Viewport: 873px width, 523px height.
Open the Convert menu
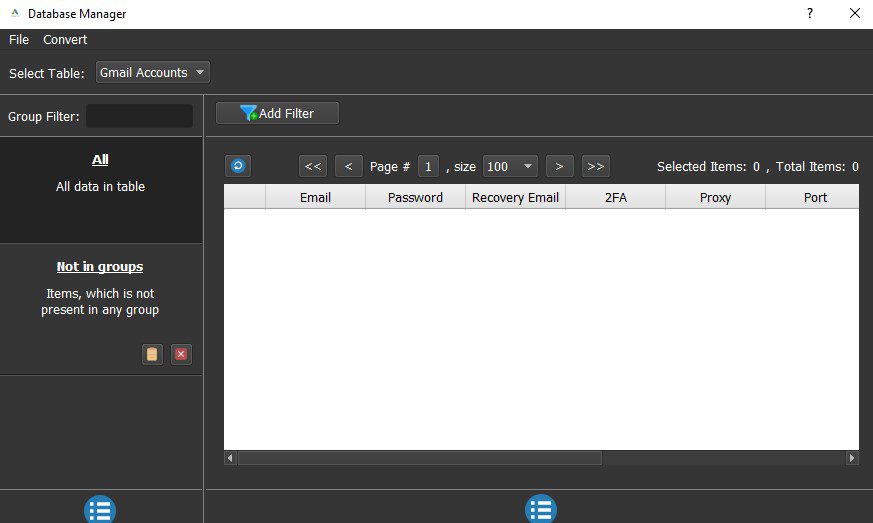65,40
